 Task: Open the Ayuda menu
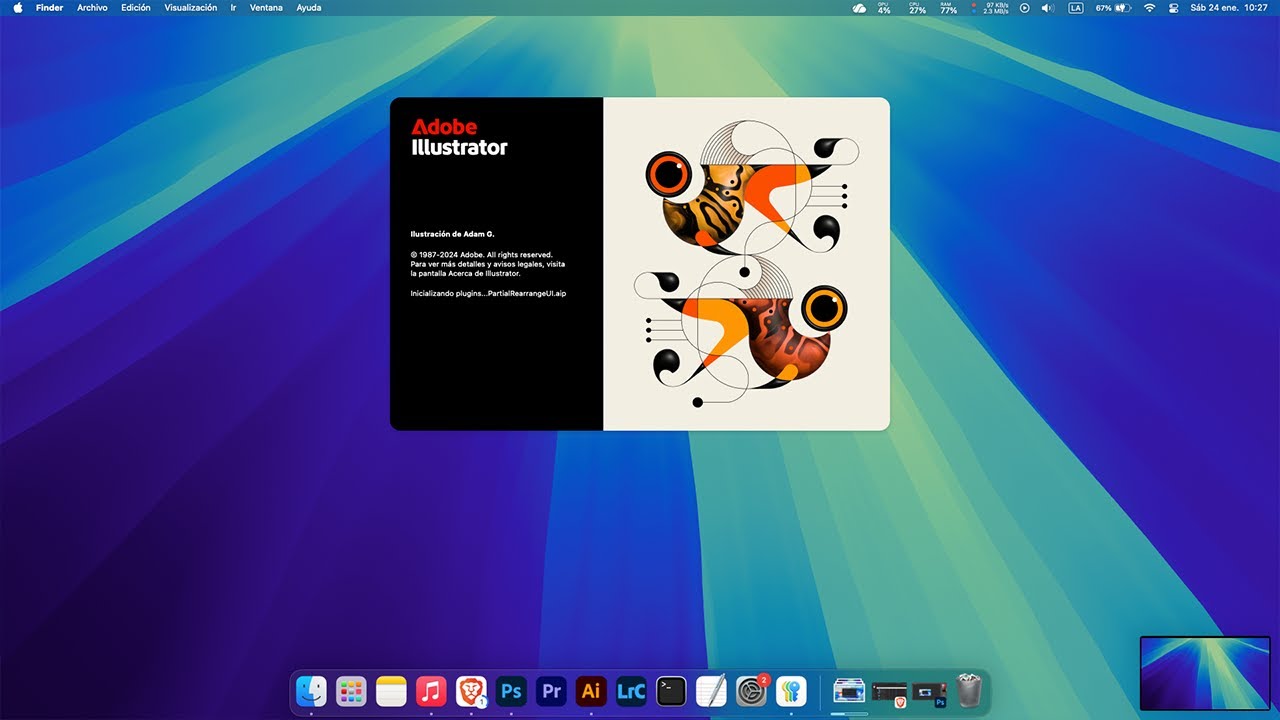[309, 8]
